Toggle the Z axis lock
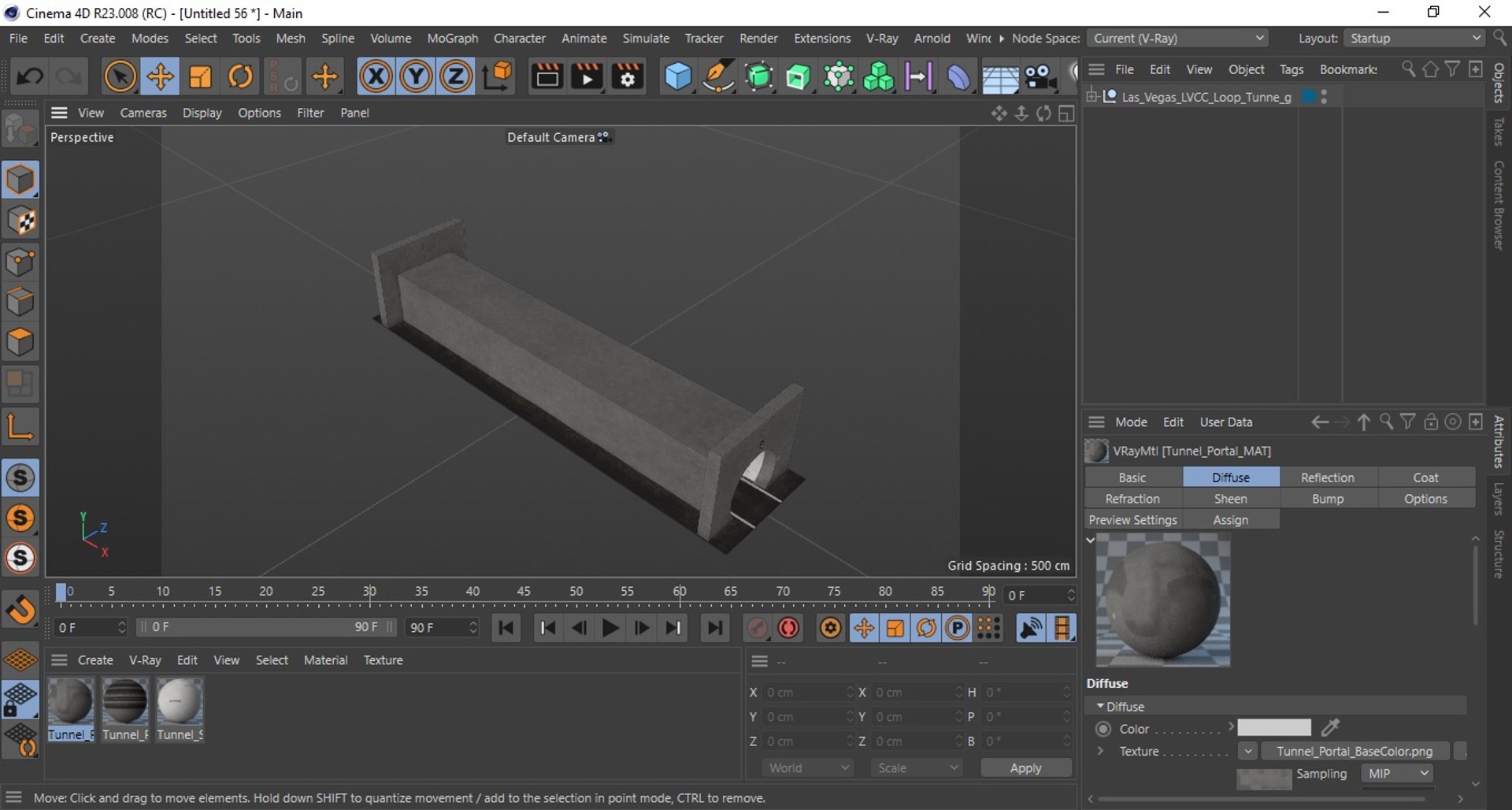The image size is (1512, 810). 456,76
